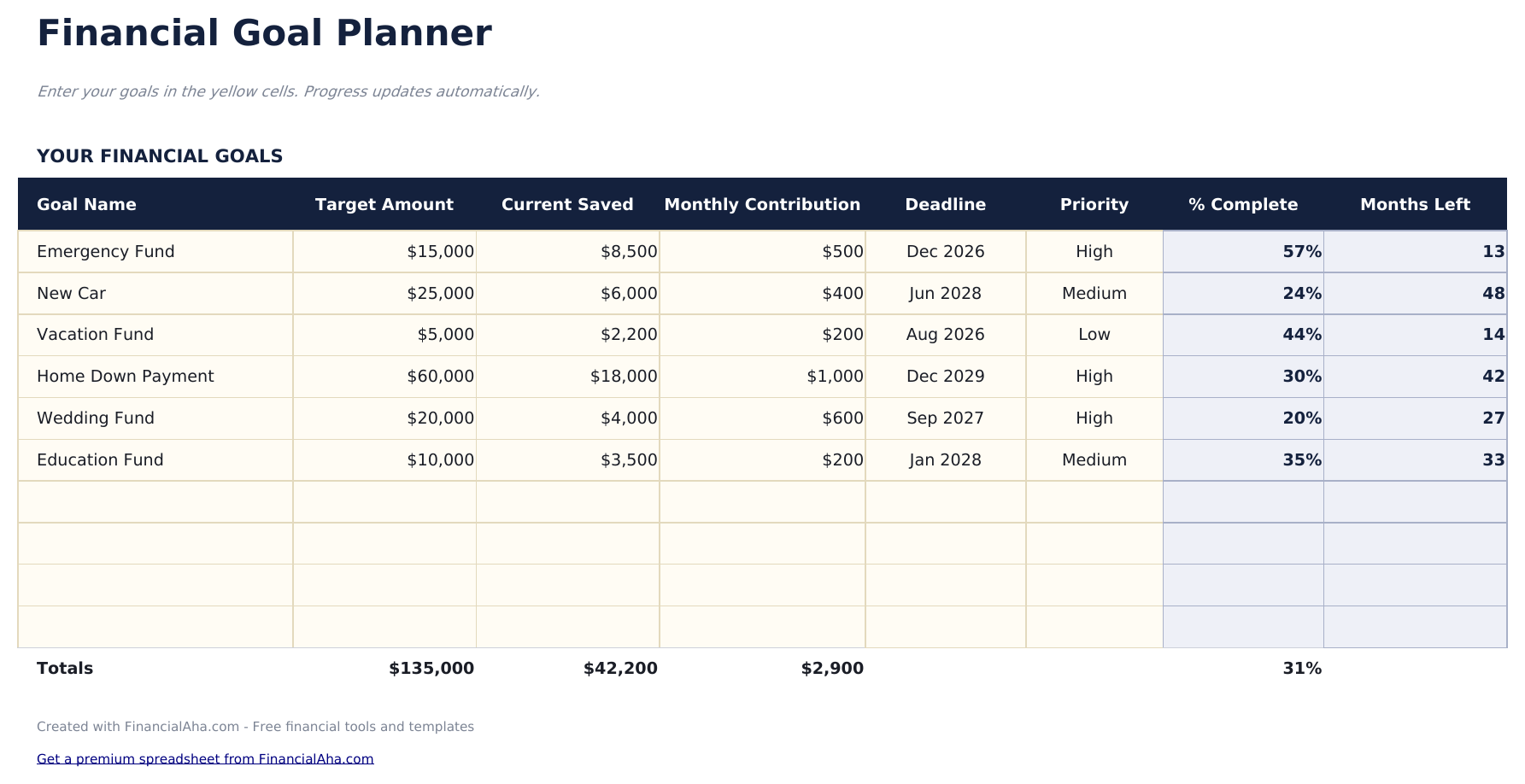Select the Financial Goal Planner title
Image resolution: width=1525 pixels, height=784 pixels.
coord(264,34)
